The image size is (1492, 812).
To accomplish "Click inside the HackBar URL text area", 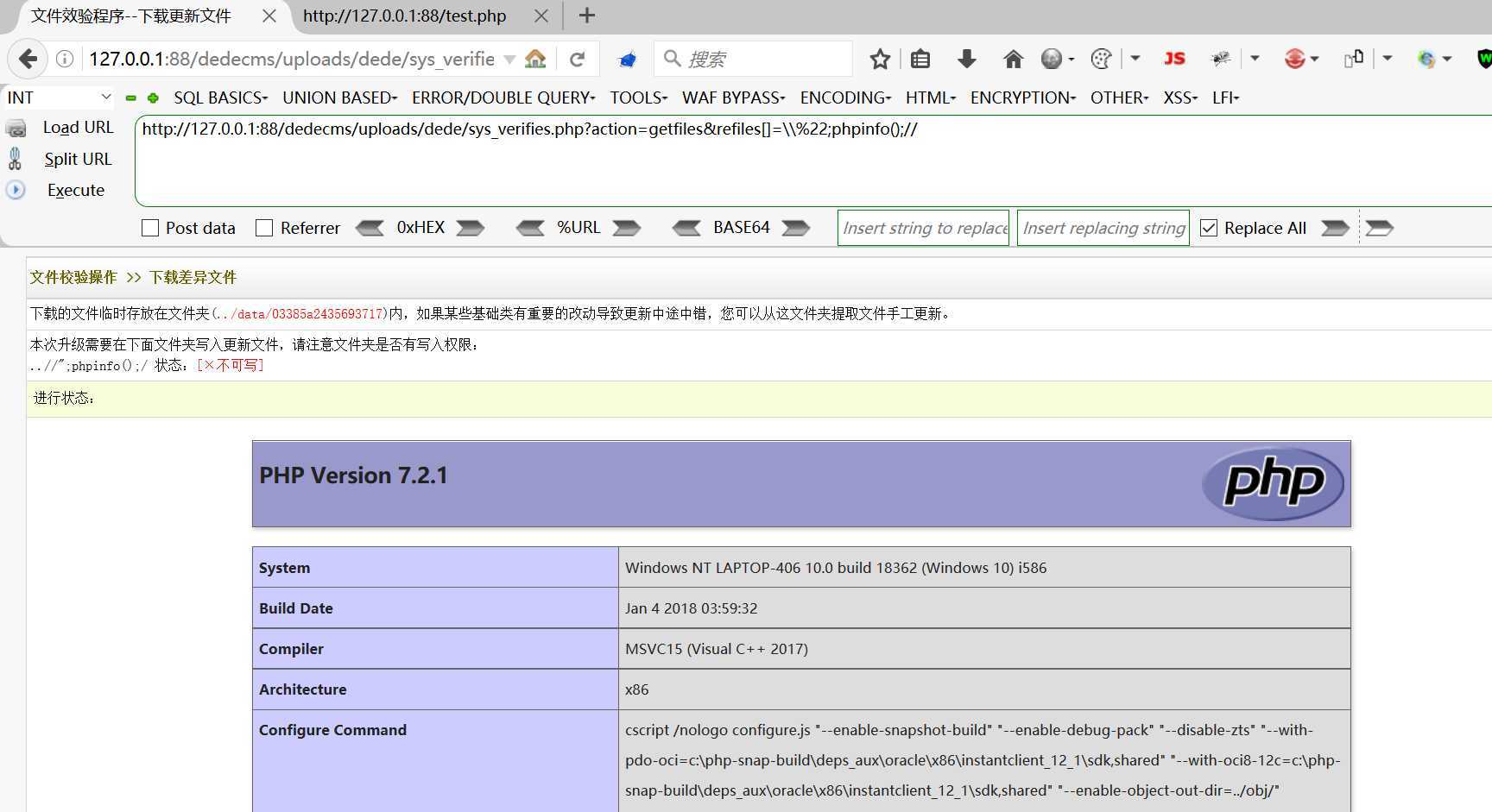I will 813,161.
